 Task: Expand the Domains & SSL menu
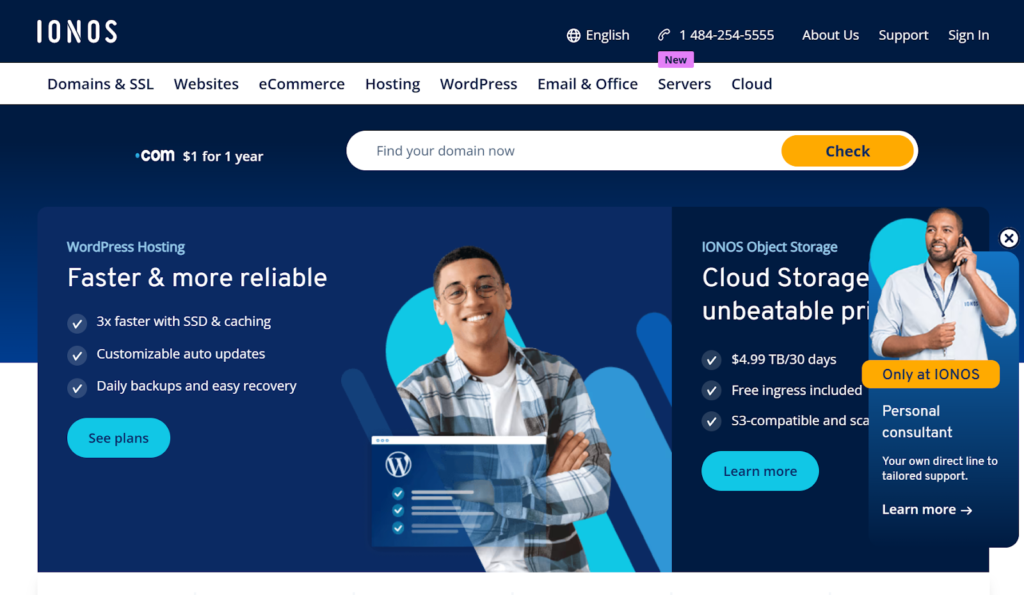(100, 84)
